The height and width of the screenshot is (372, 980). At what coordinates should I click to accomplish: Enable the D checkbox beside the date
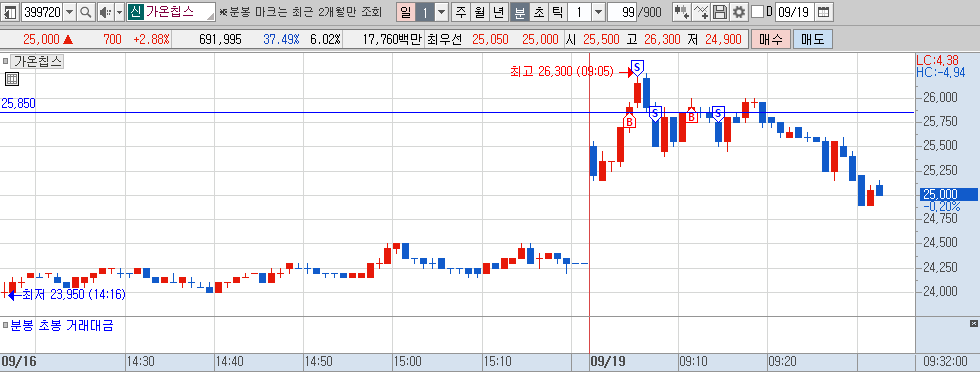point(757,11)
